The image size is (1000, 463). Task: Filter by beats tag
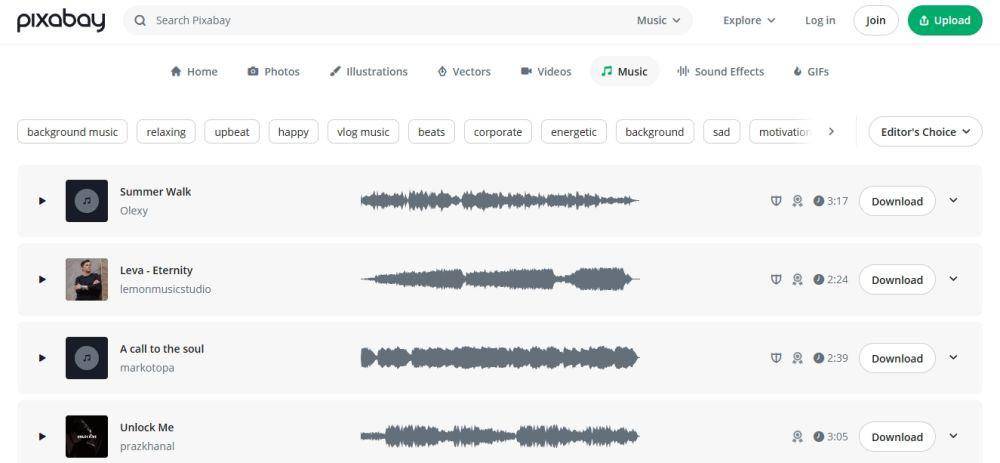point(431,132)
